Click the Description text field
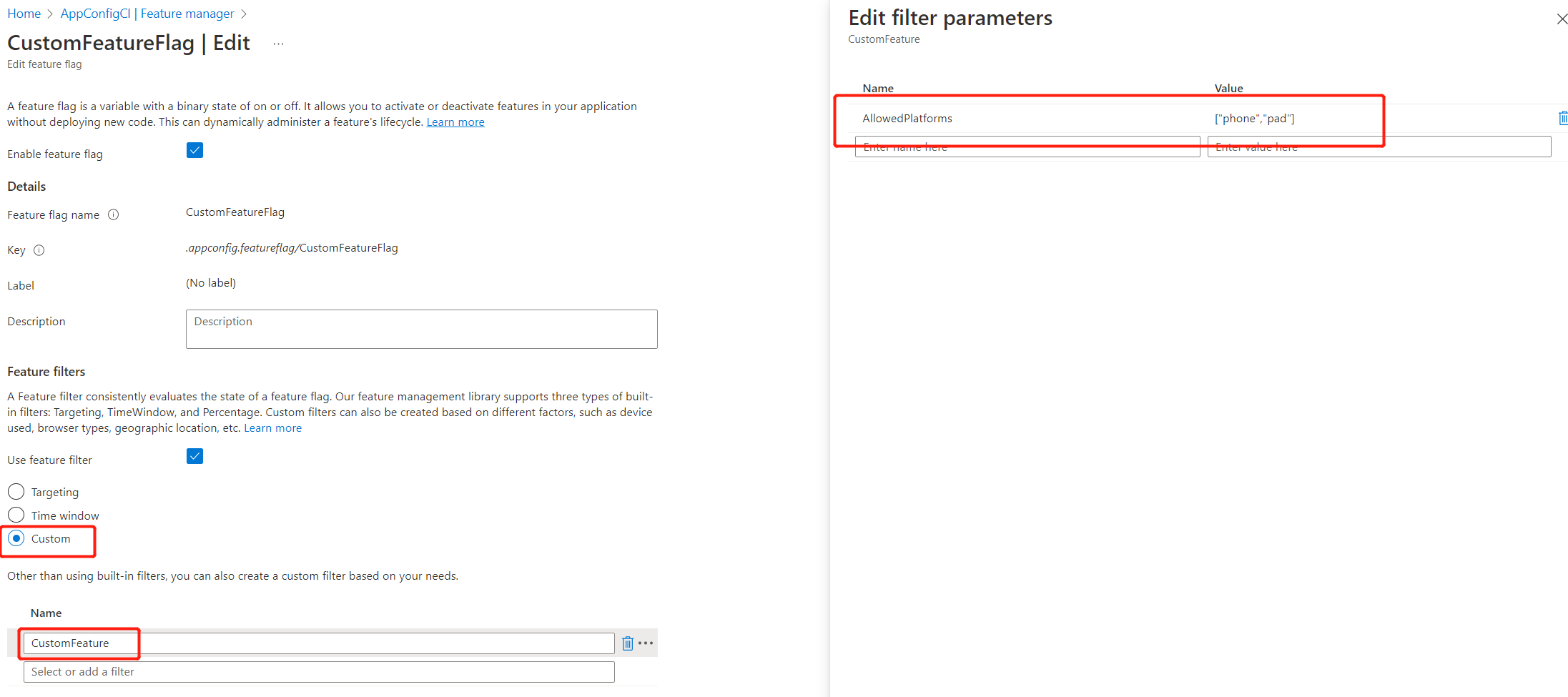1568x697 pixels. click(x=421, y=329)
